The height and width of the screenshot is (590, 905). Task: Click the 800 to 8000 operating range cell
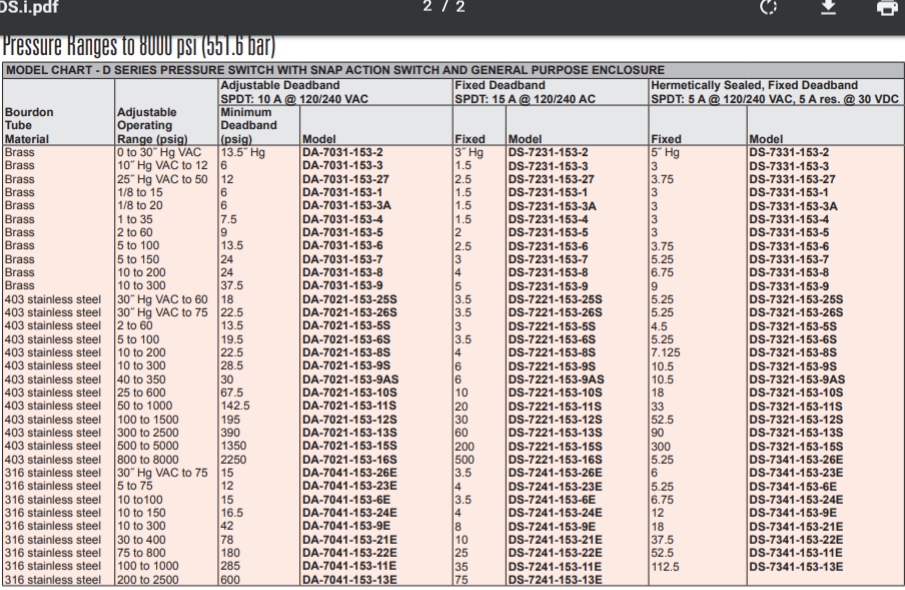[x=149, y=458]
